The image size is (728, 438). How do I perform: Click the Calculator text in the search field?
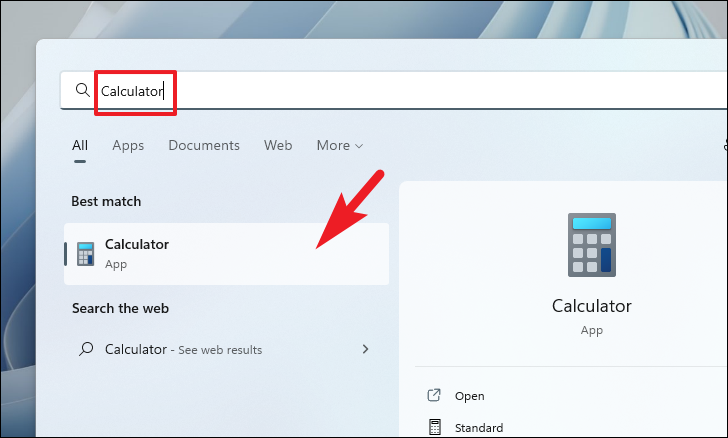pos(131,92)
